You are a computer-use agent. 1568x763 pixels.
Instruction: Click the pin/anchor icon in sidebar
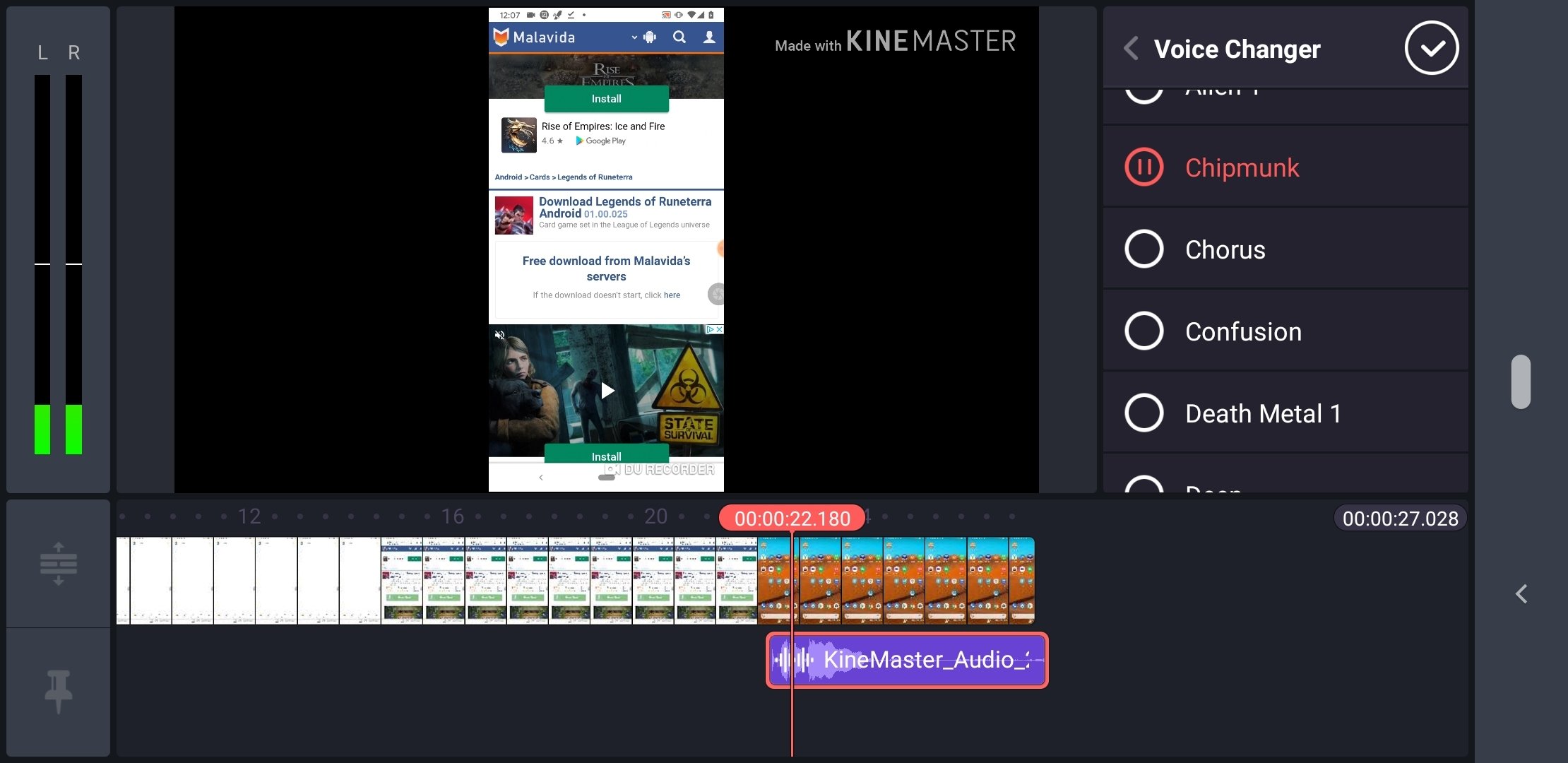pyautogui.click(x=57, y=690)
